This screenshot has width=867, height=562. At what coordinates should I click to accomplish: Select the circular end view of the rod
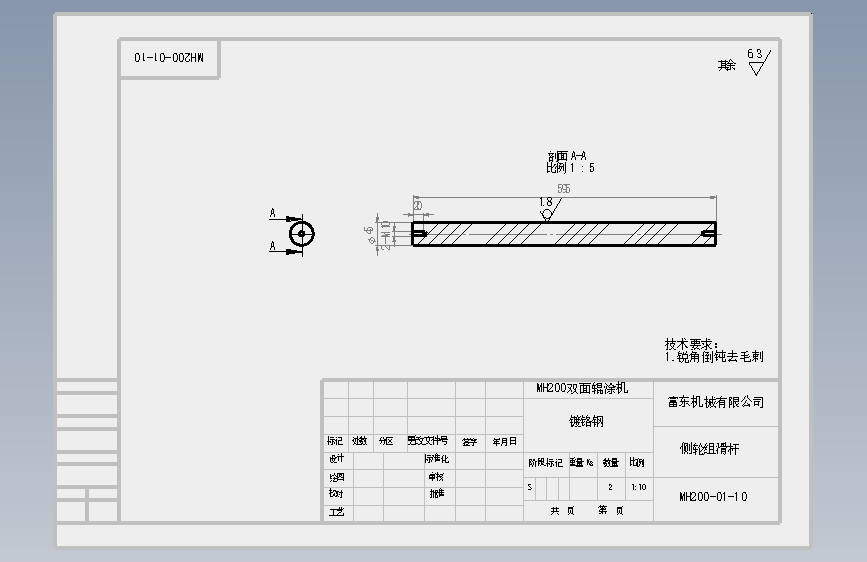(x=302, y=233)
